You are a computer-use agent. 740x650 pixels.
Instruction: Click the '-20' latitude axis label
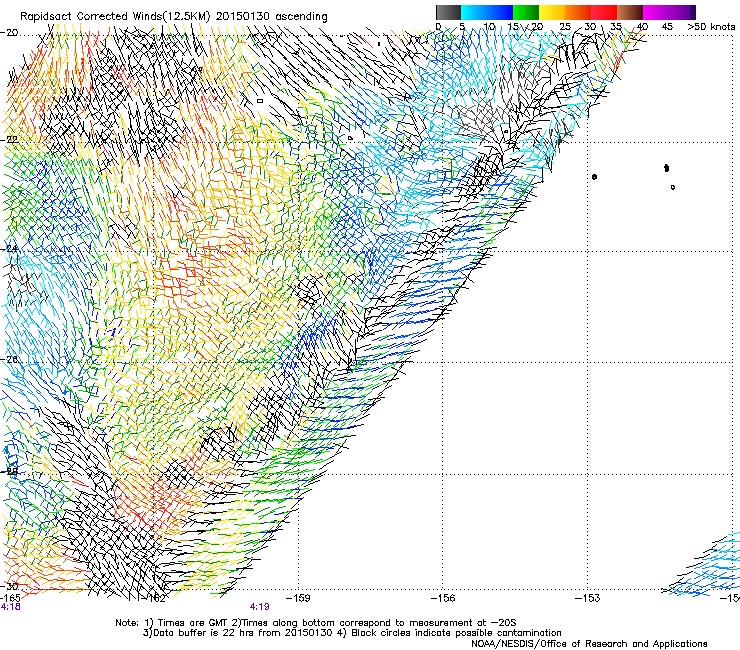(9, 33)
